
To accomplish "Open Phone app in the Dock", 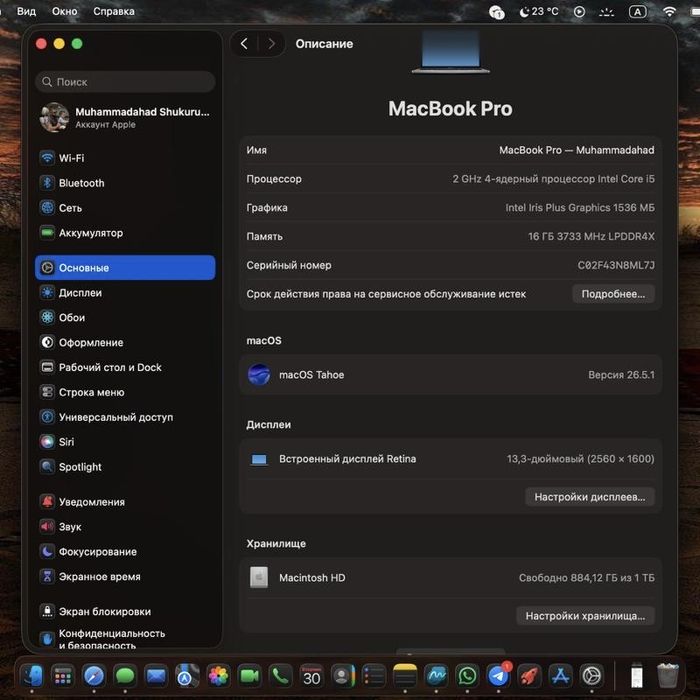I will point(280,676).
